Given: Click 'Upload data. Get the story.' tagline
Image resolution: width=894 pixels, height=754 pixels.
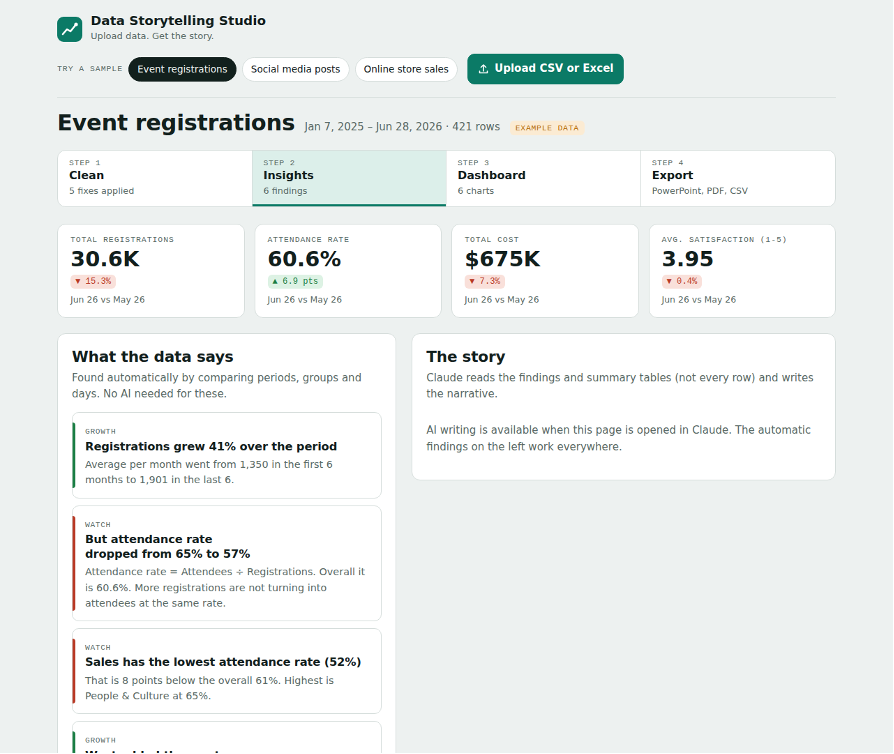Looking at the screenshot, I should tap(152, 36).
